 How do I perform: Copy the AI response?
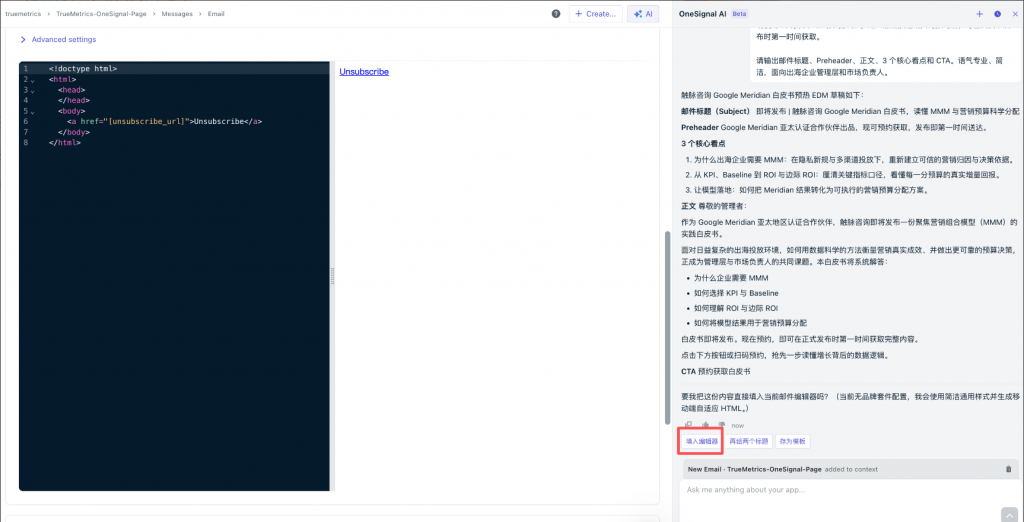[688, 425]
